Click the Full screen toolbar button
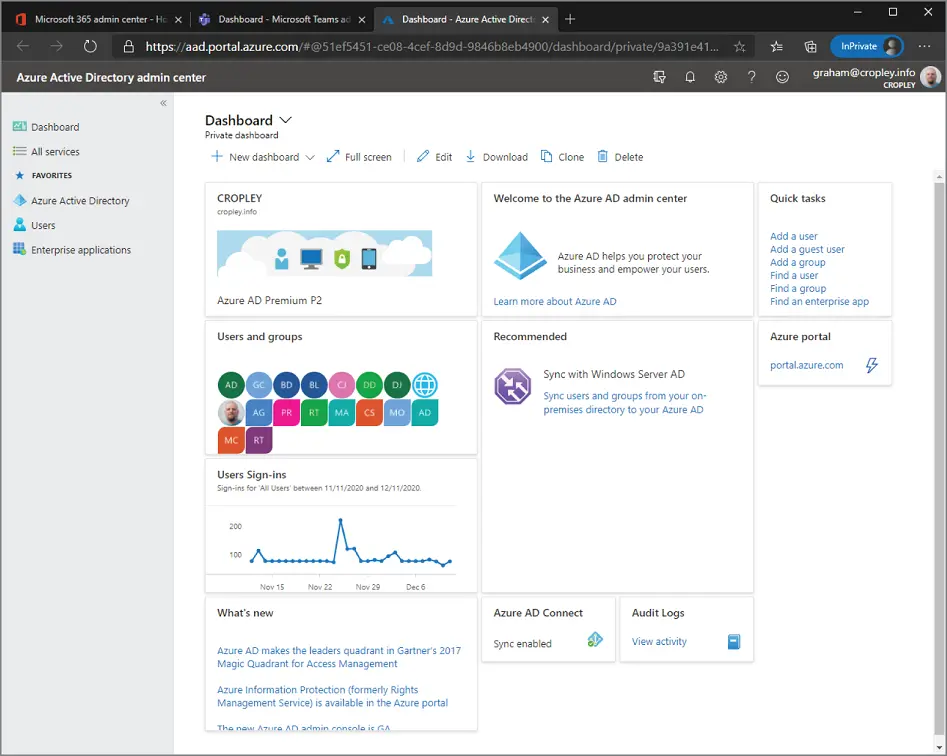Viewport: 947px width, 756px height. 359,157
